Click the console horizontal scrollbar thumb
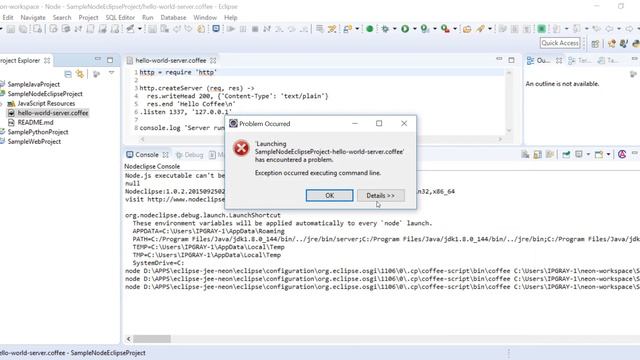The height and width of the screenshot is (360, 640). 152,339
